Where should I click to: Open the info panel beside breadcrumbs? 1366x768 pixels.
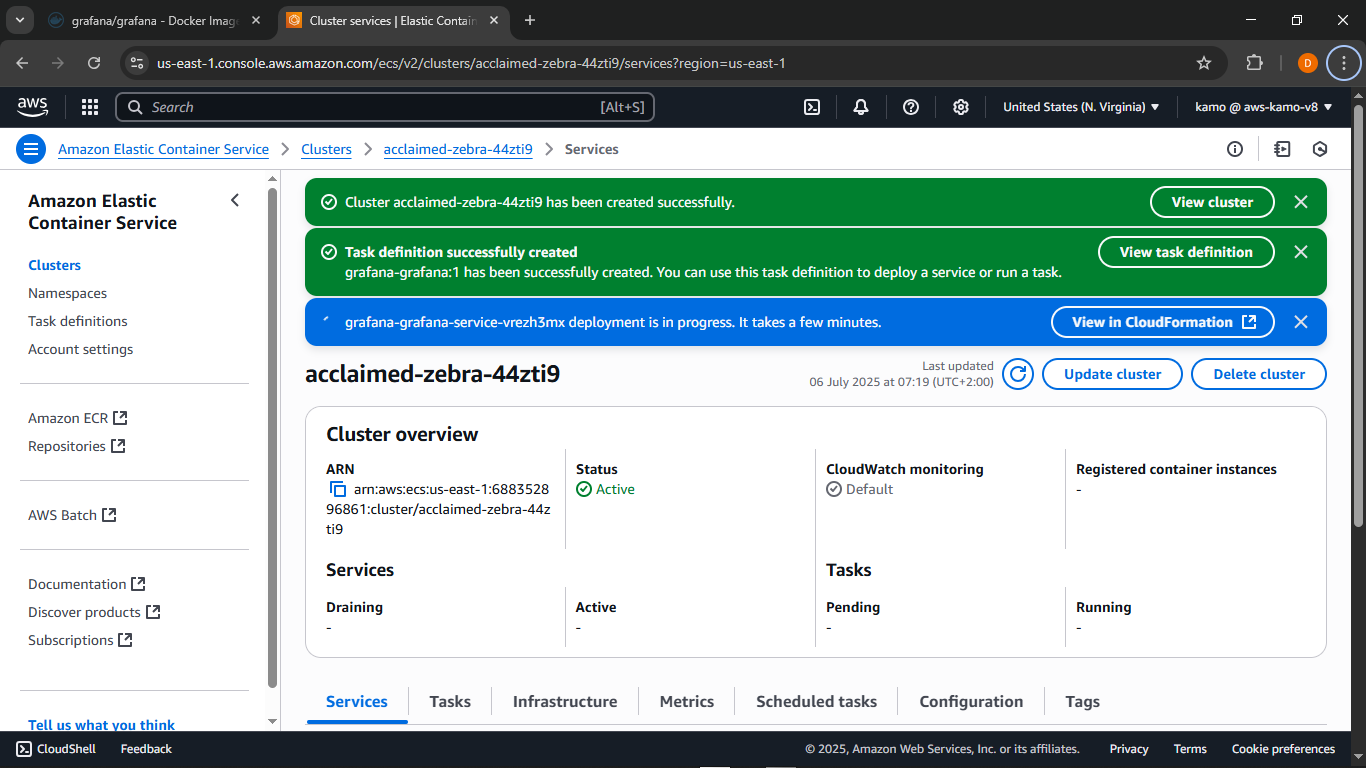[1235, 148]
